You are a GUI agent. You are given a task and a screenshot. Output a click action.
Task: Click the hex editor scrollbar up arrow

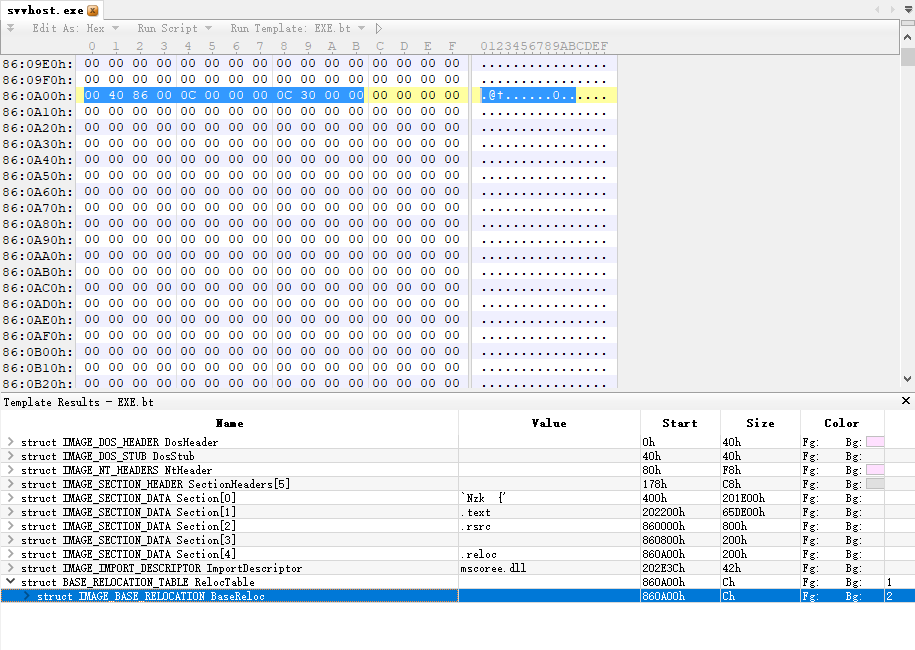[x=907, y=37]
